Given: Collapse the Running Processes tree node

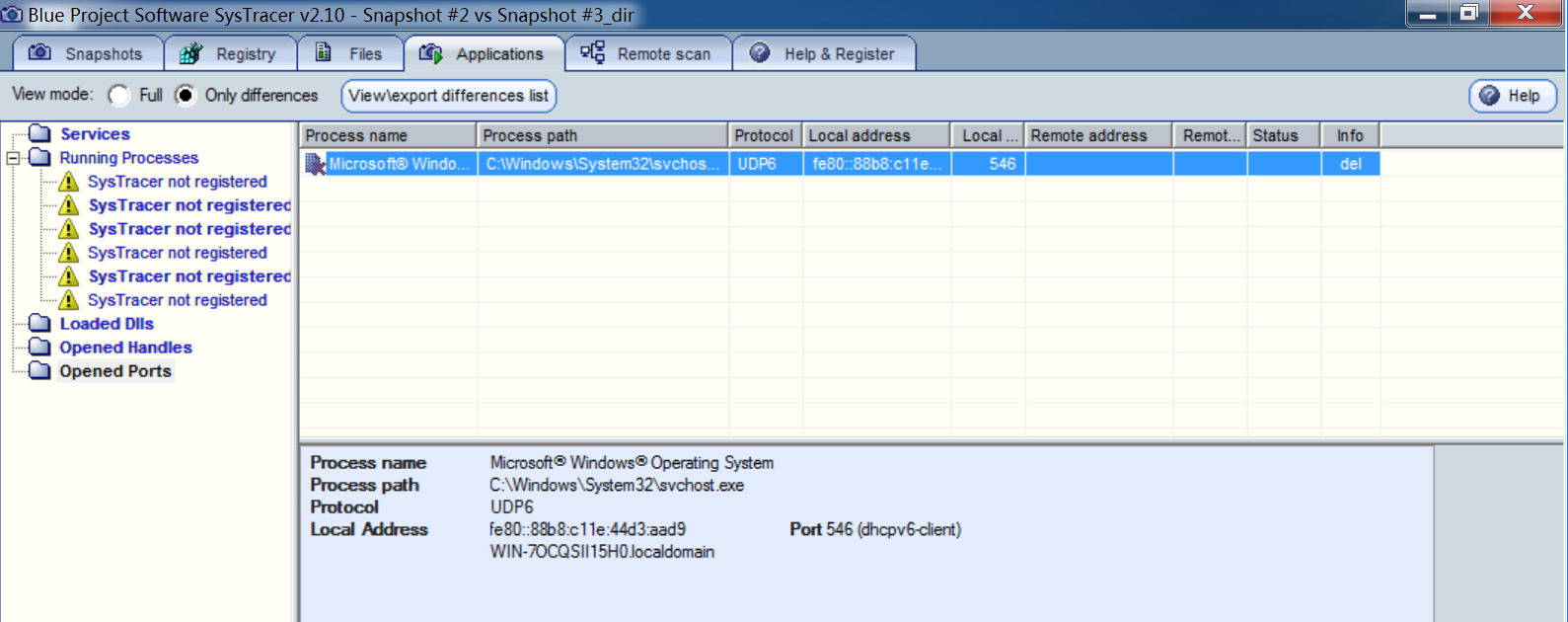Looking at the screenshot, I should pyautogui.click(x=13, y=158).
